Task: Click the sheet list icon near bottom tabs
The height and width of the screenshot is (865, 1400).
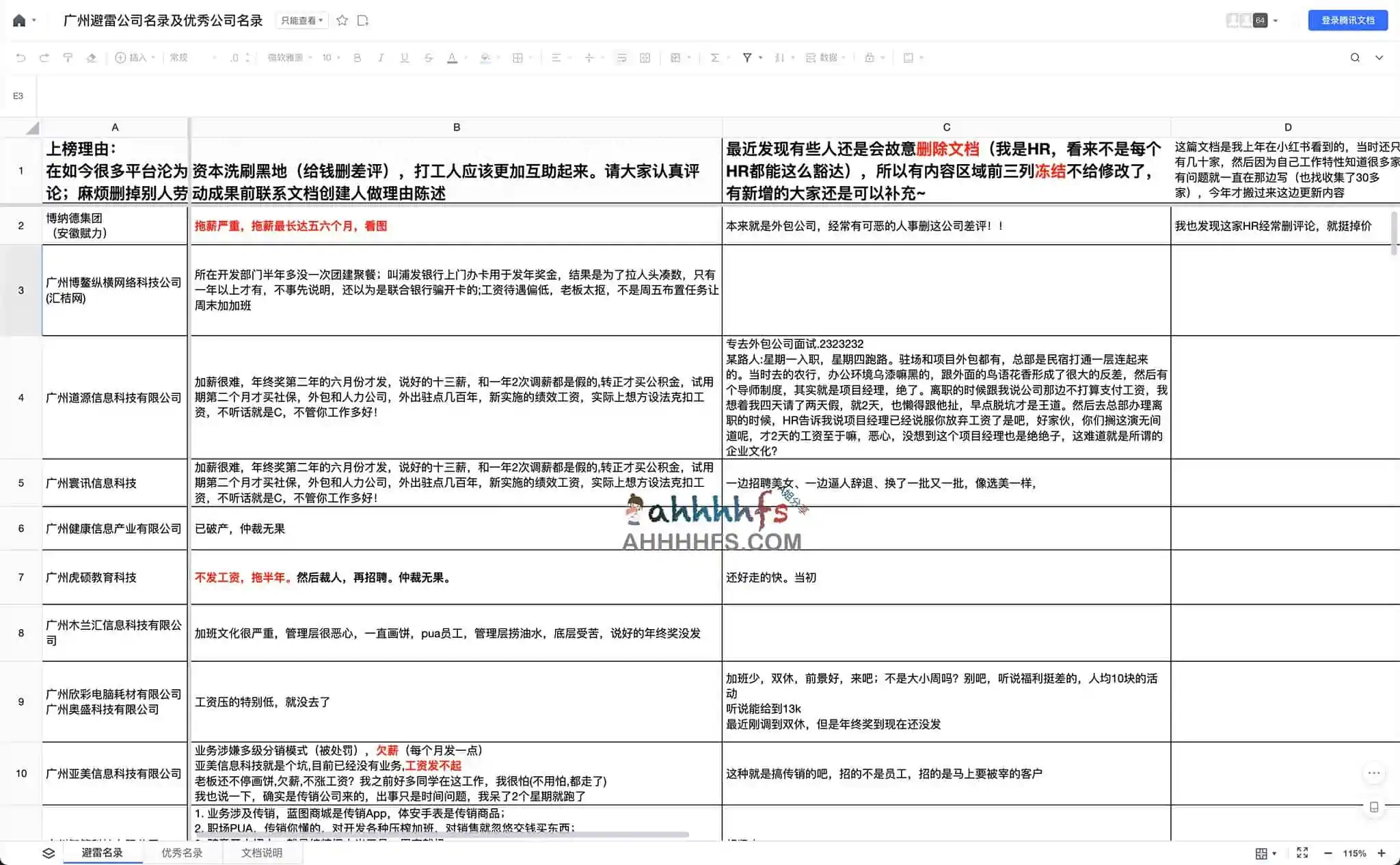Action: click(x=48, y=853)
